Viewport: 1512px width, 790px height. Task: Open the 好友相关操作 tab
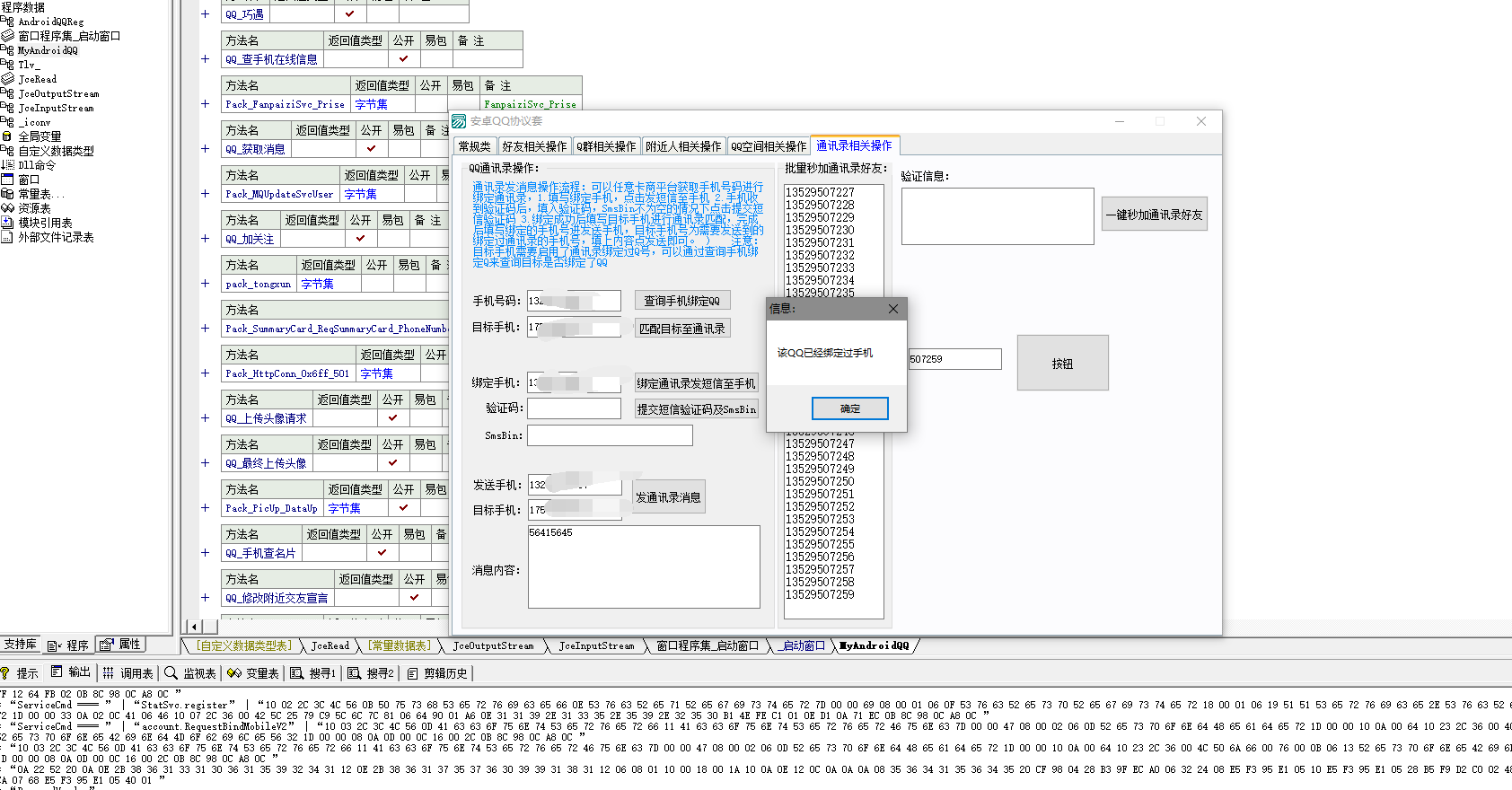(534, 146)
